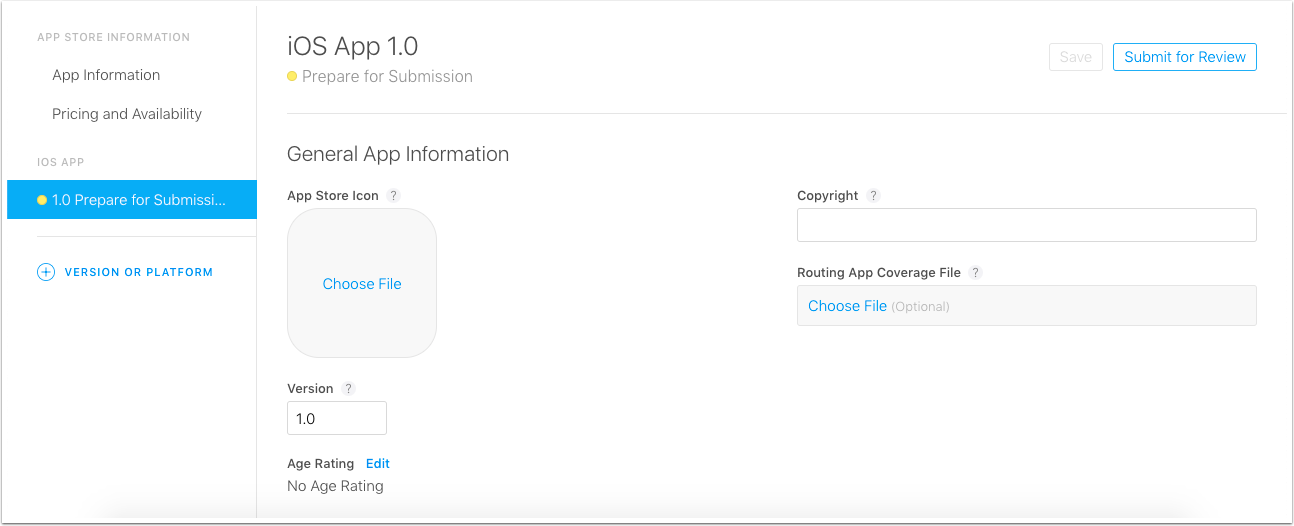Click the 'APP STORE INFORMATION' section label
Screen dimensions: 1294x526
pos(113,37)
